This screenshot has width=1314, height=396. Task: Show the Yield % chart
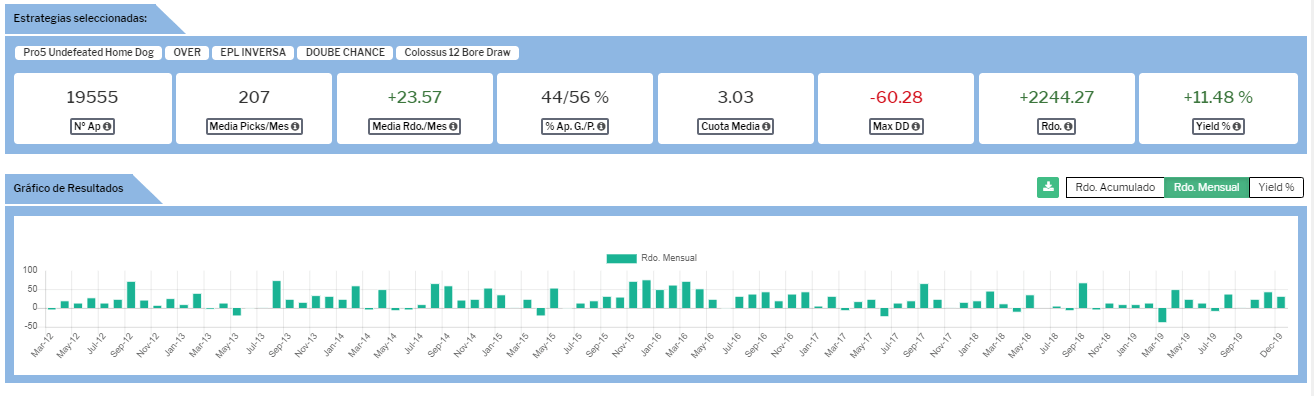[1276, 187]
